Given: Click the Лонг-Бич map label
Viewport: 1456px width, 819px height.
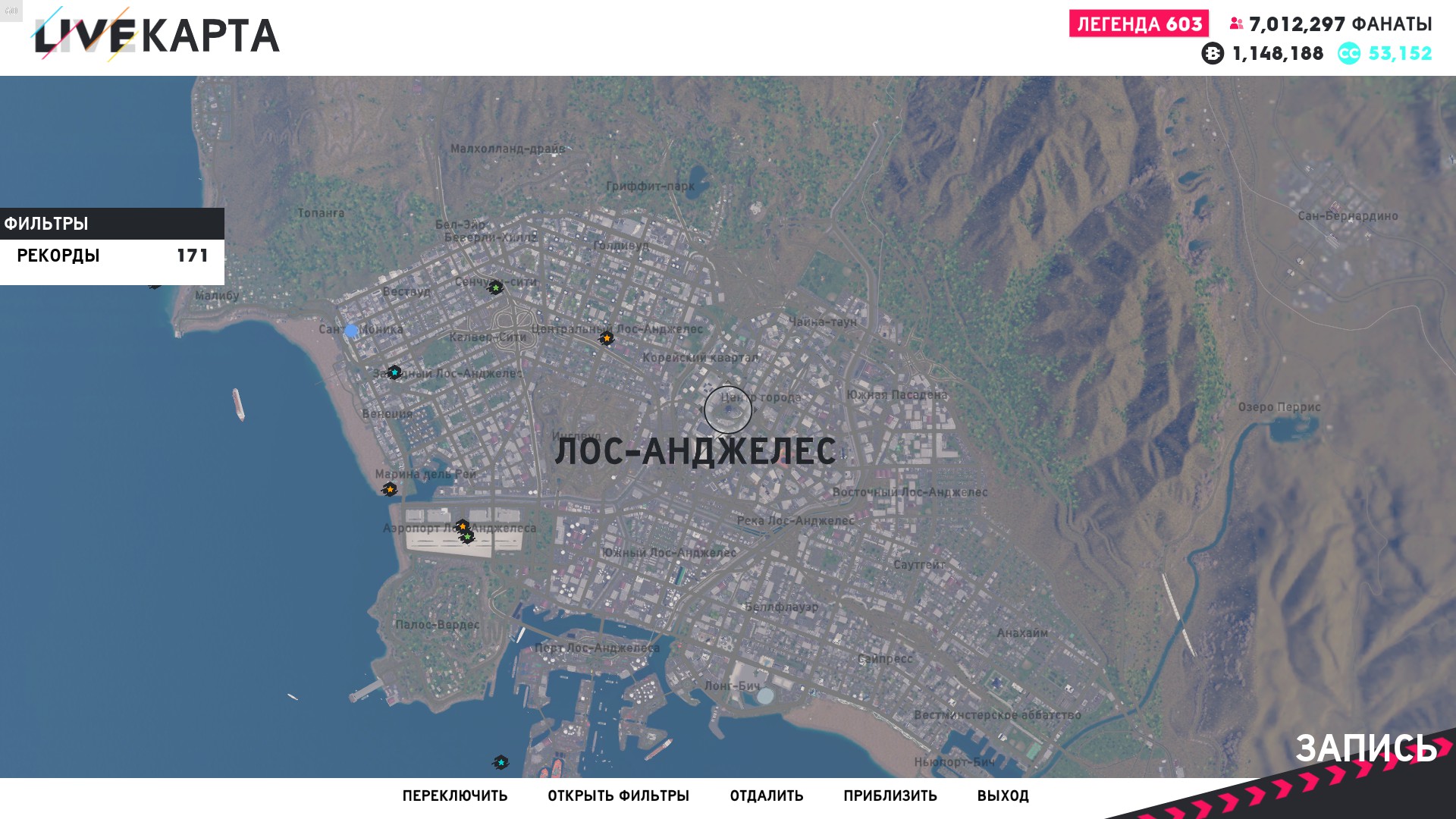Looking at the screenshot, I should coord(732,686).
